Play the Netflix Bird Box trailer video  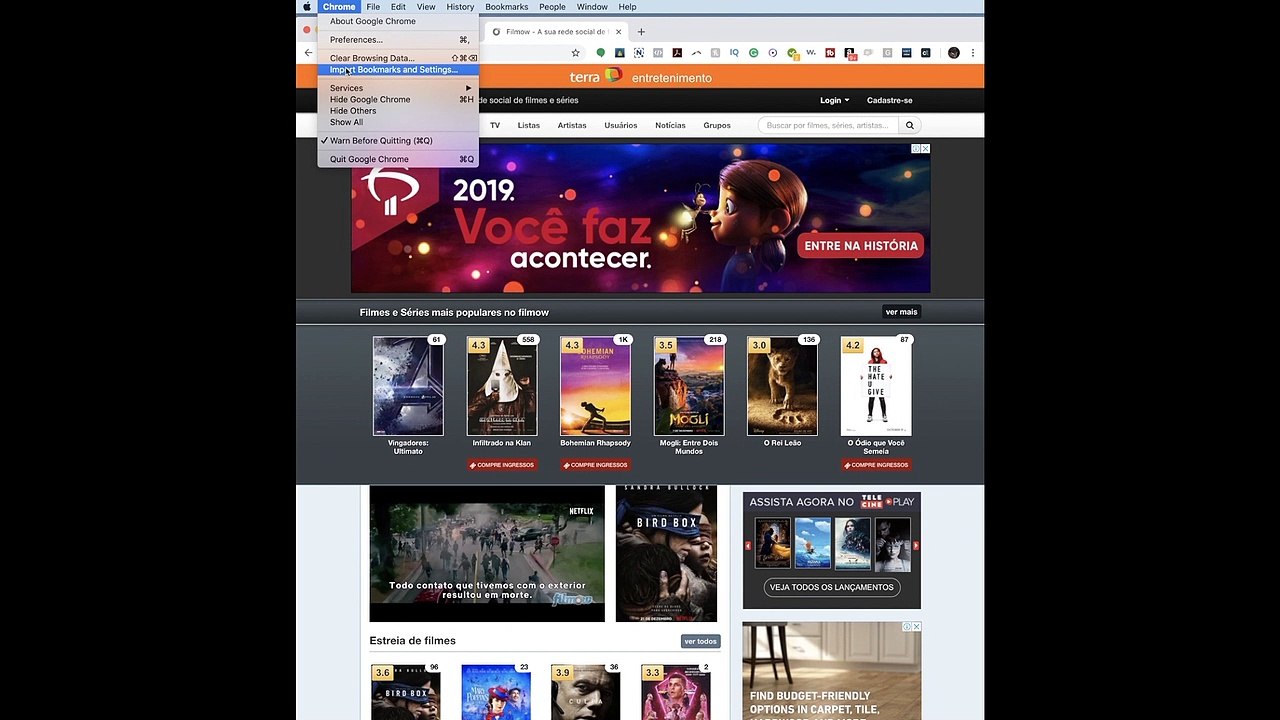[487, 554]
